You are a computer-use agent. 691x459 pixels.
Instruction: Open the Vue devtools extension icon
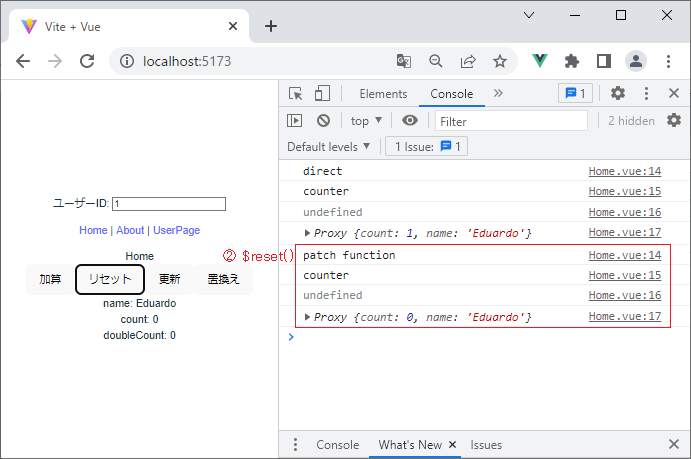tap(540, 61)
